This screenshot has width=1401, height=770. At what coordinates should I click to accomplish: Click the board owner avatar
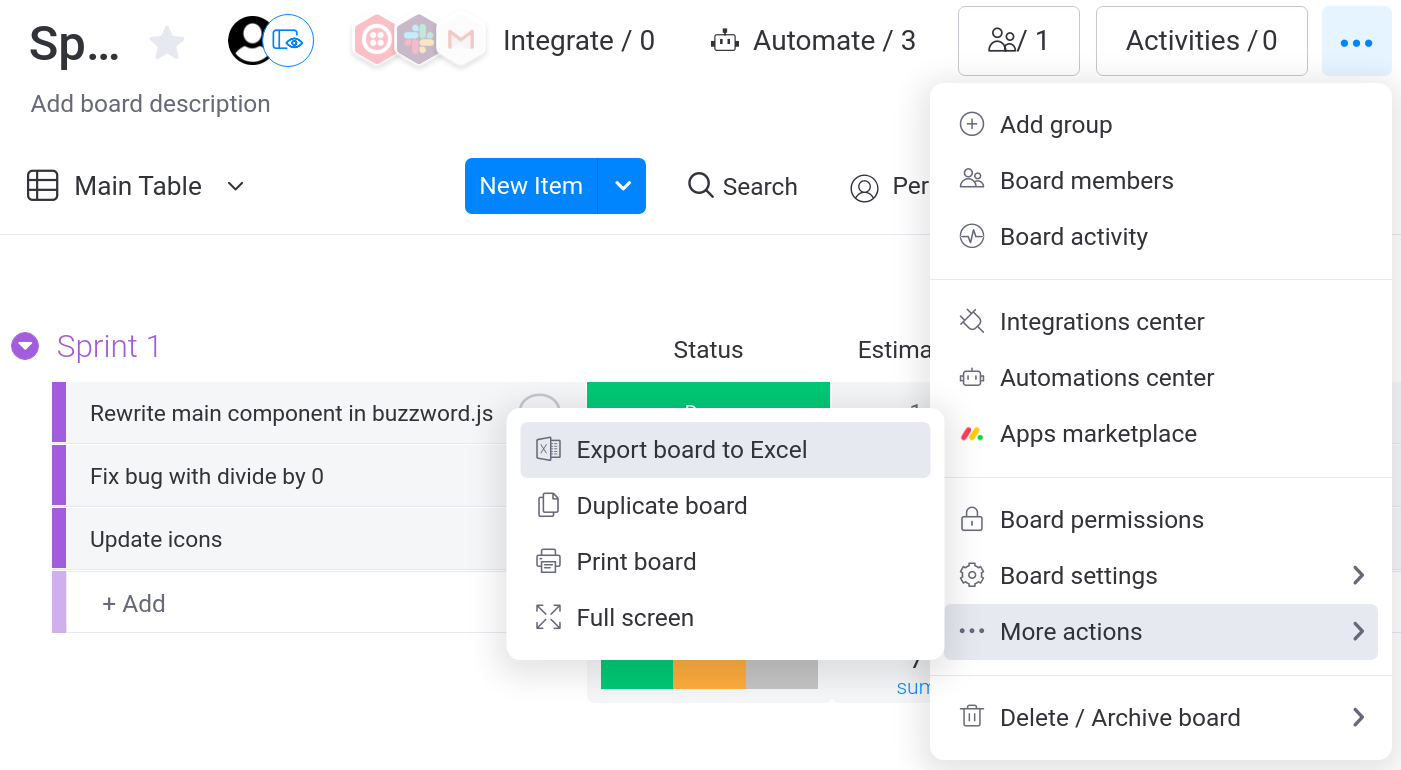pos(246,40)
